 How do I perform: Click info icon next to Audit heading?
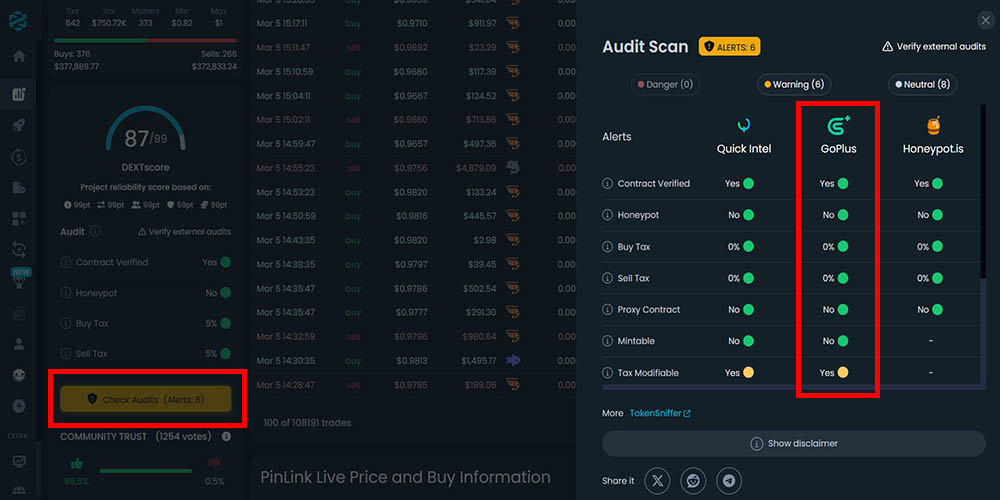[x=95, y=231]
